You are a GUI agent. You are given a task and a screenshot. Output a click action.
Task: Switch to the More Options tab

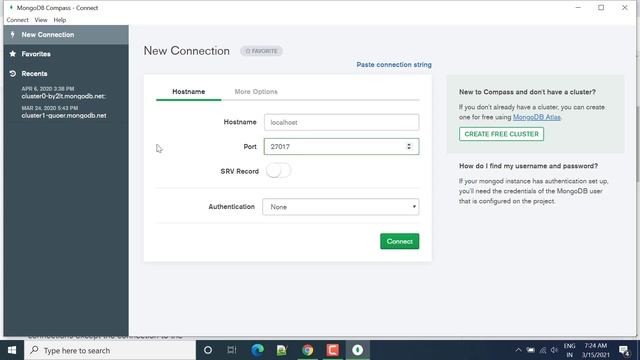click(x=256, y=92)
